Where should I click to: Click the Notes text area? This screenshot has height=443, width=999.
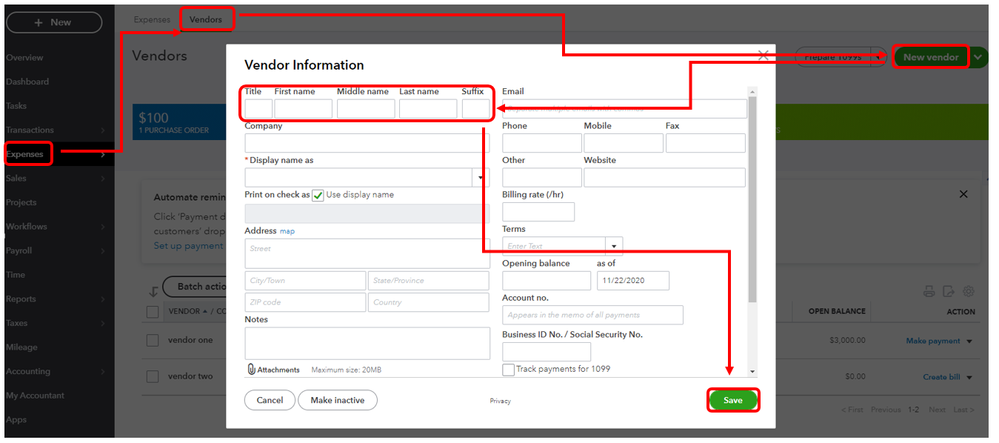coord(367,344)
